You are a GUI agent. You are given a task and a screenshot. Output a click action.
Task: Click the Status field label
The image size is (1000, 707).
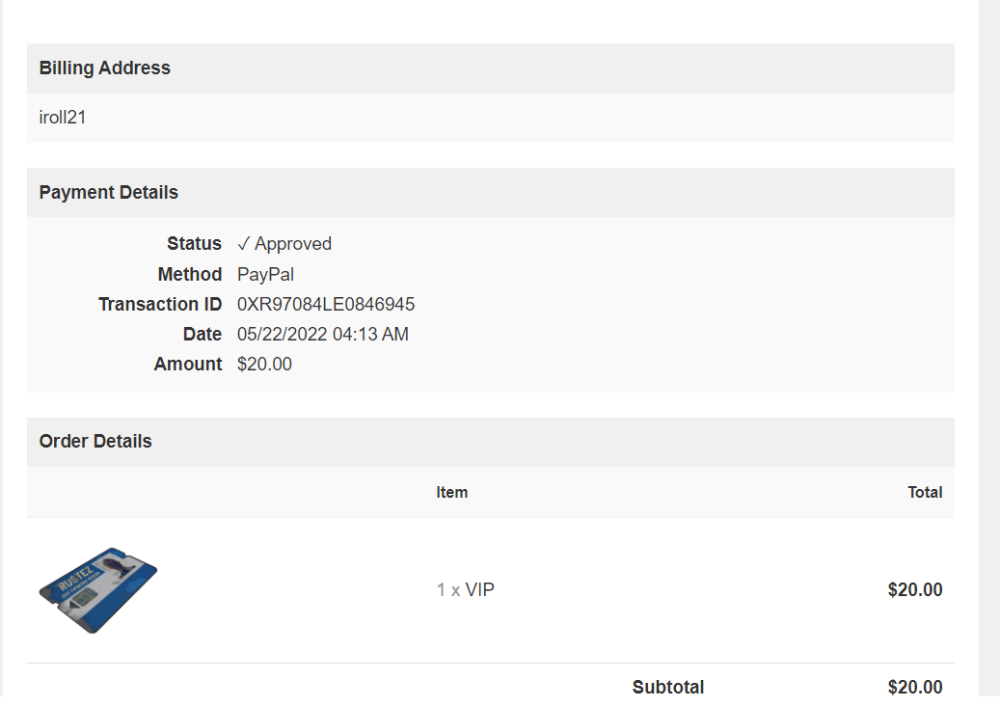pos(194,244)
